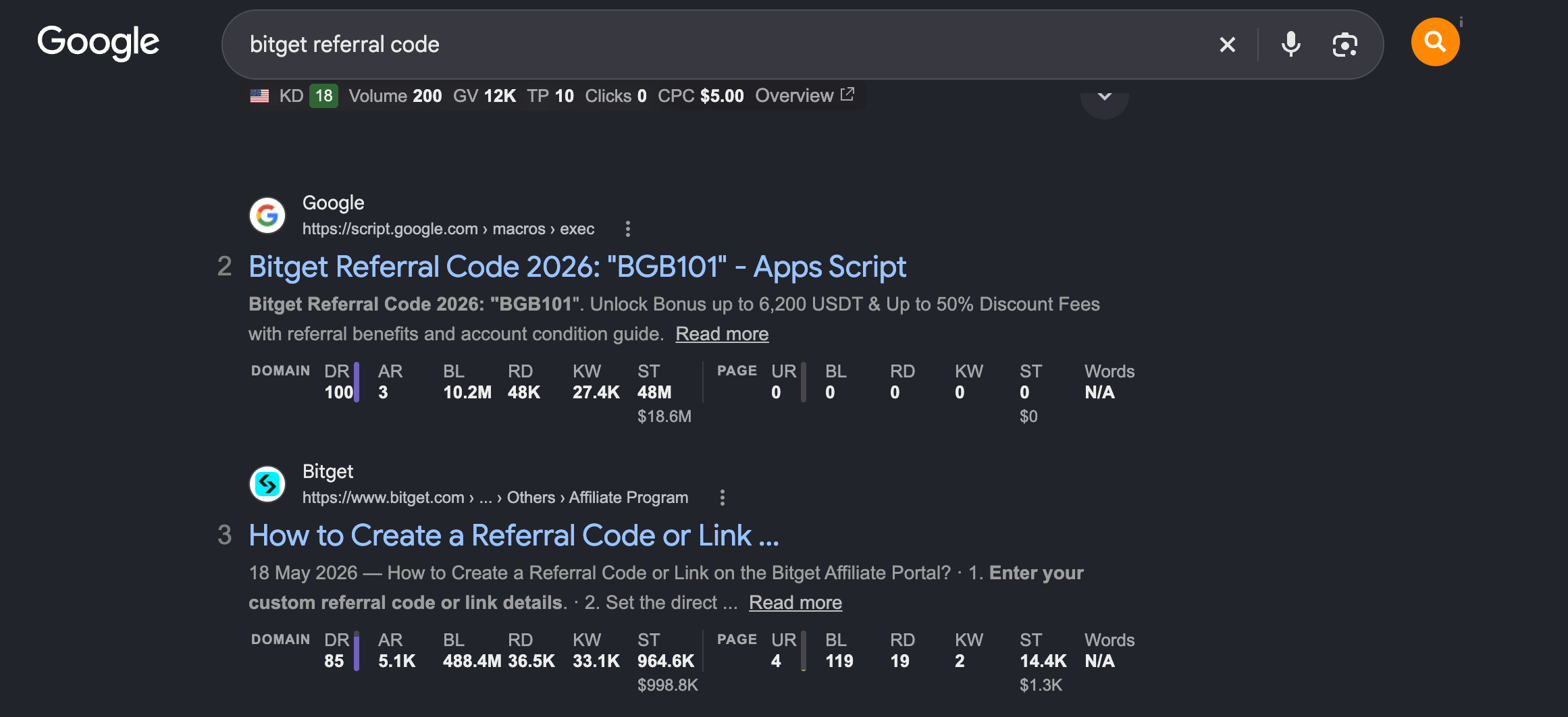The height and width of the screenshot is (717, 1568).
Task: Click RD value 48K for Google domain
Action: [523, 392]
